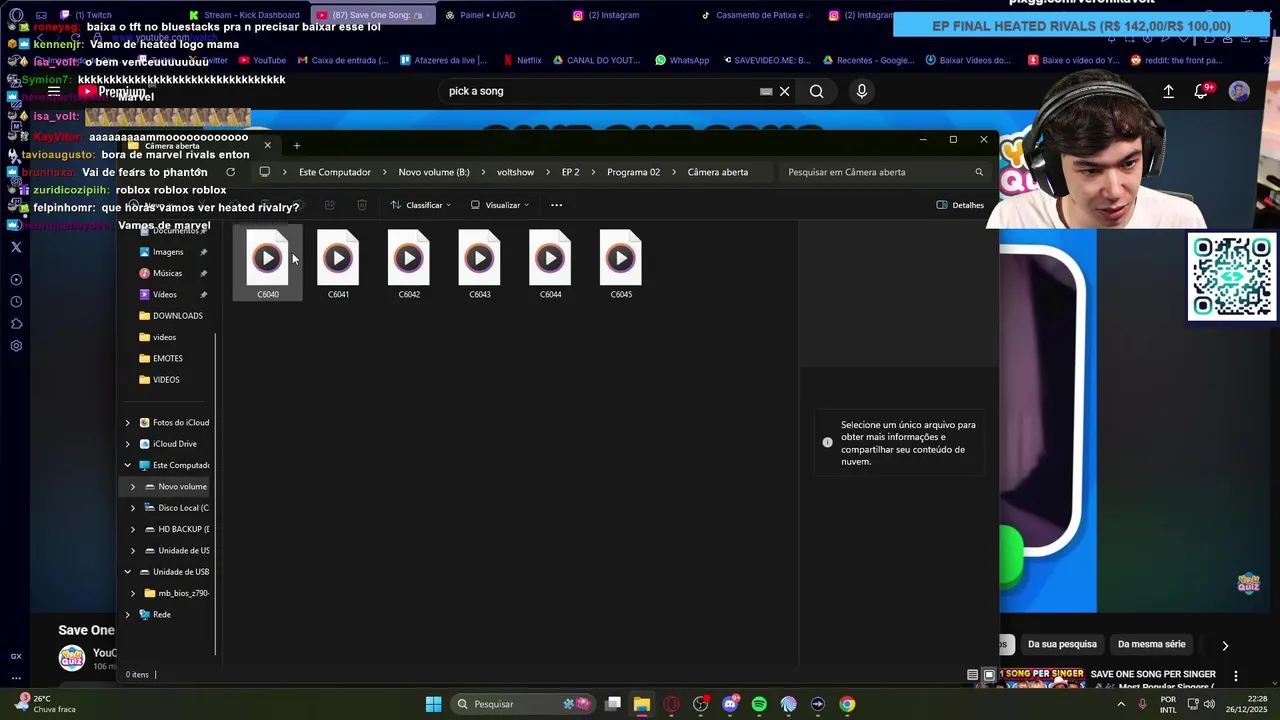The image size is (1280, 720).
Task: Go to EP 2 breadcrumb folder
Action: pos(570,172)
